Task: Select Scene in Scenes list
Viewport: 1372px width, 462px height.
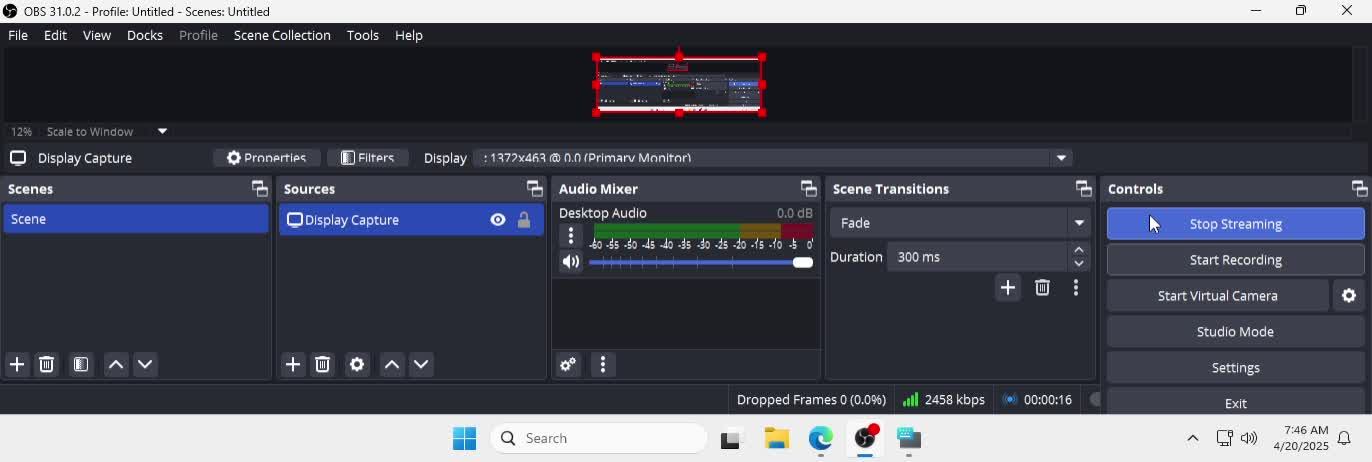Action: pyautogui.click(x=136, y=219)
